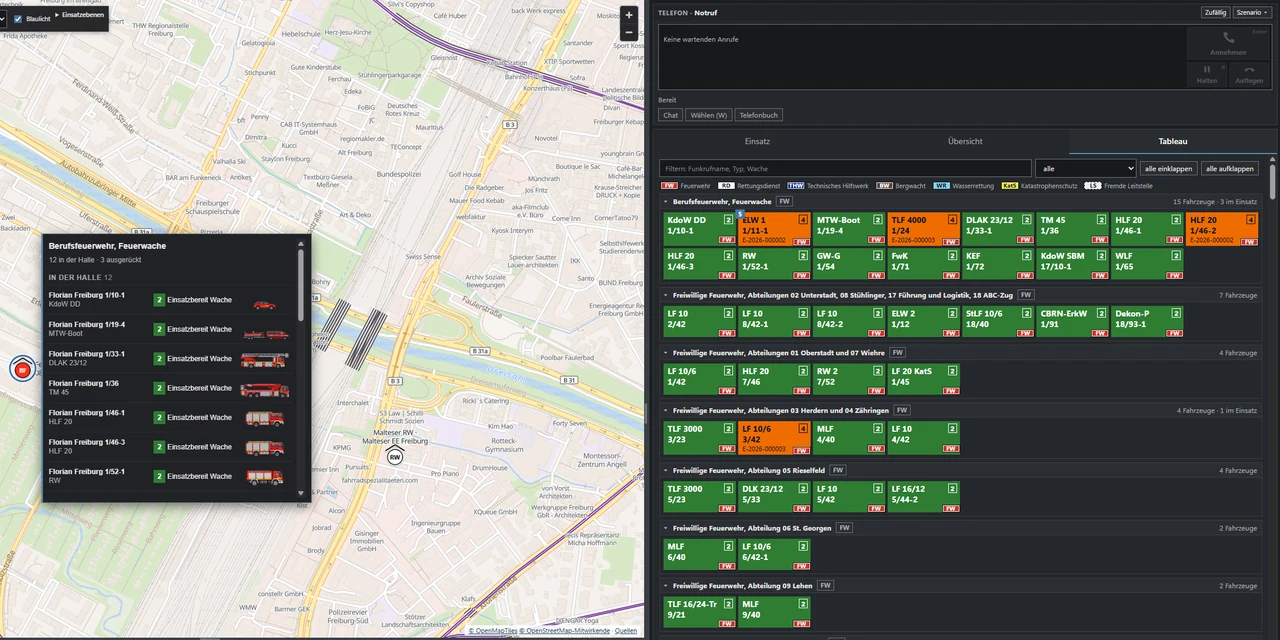1280x640 pixels.
Task: Open the OpenMapTiles attribution link
Action: pyautogui.click(x=493, y=631)
